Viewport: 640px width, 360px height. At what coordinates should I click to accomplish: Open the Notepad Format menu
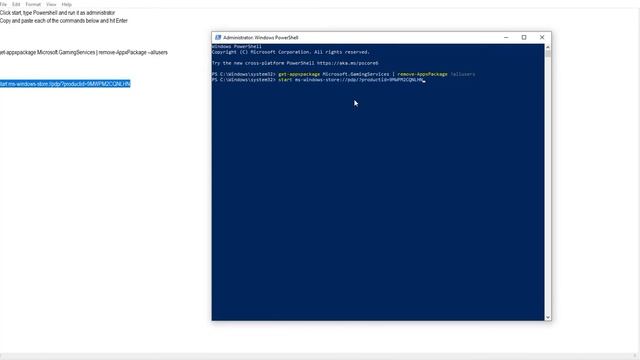coord(33,4)
